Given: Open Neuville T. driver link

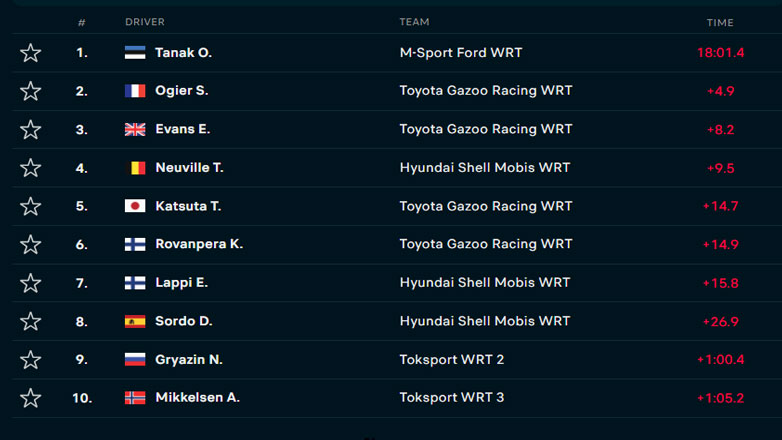Looking at the screenshot, I should [189, 168].
